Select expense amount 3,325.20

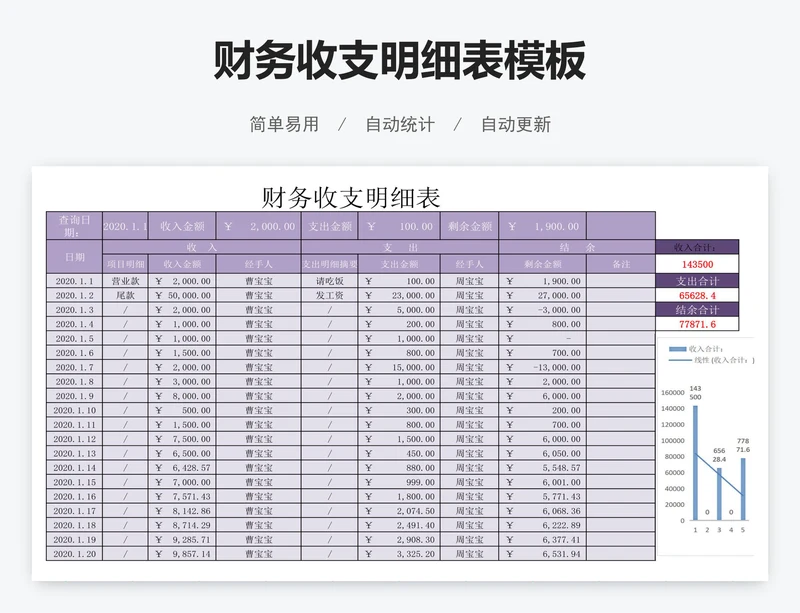click(x=399, y=554)
